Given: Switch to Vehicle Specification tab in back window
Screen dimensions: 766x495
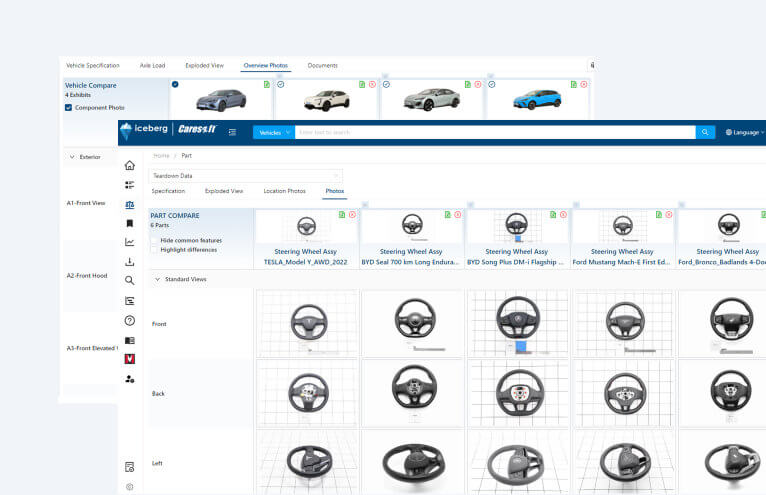Looking at the screenshot, I should [93, 65].
